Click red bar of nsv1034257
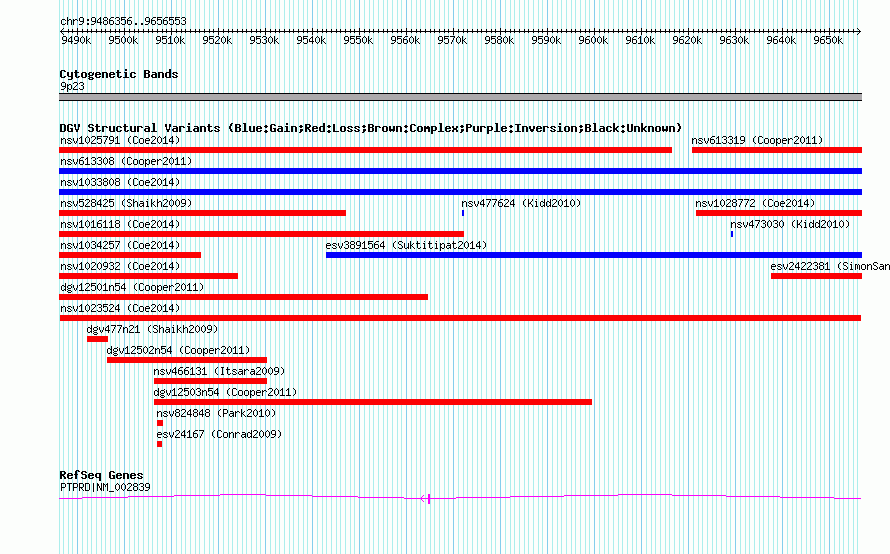This screenshot has width=890, height=554. point(130,255)
